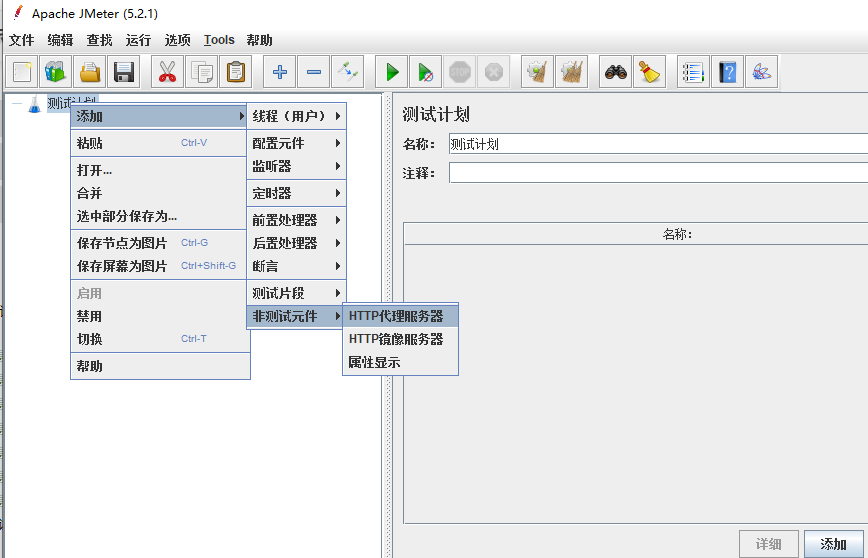868x558 pixels.
Task: Click the Open file folder icon
Action: coord(90,72)
